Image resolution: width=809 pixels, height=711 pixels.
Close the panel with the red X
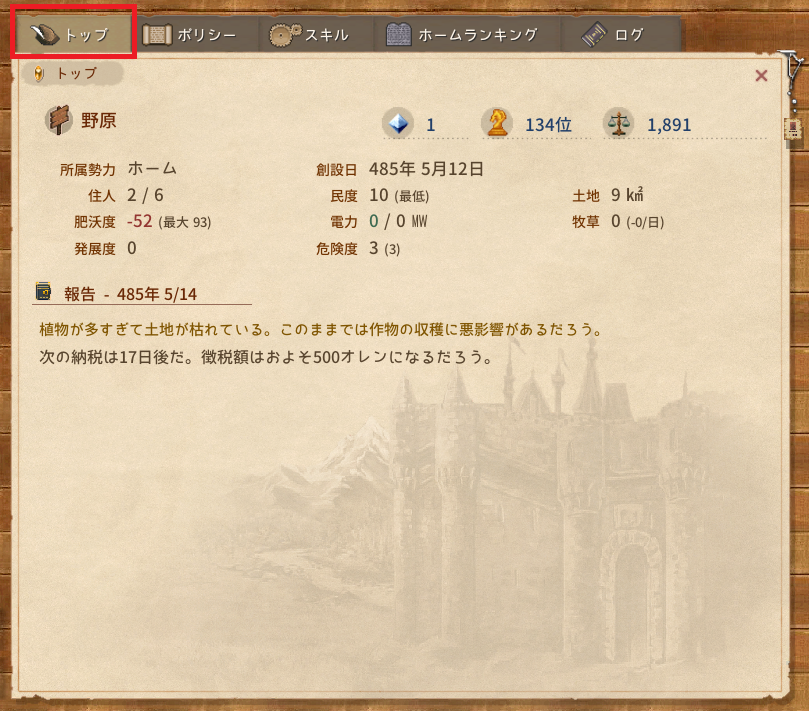(x=761, y=76)
